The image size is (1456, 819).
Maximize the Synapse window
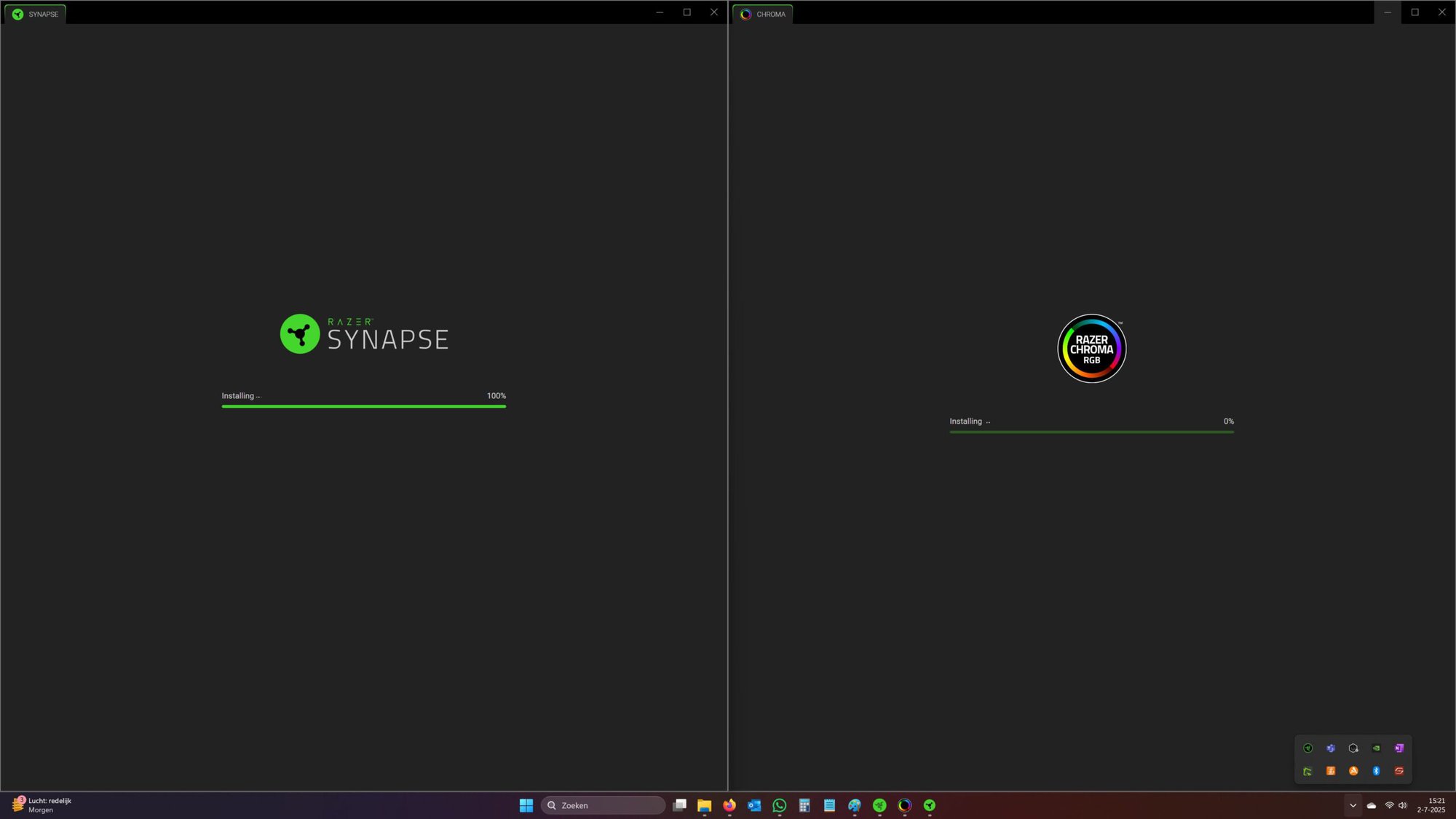[x=687, y=12]
